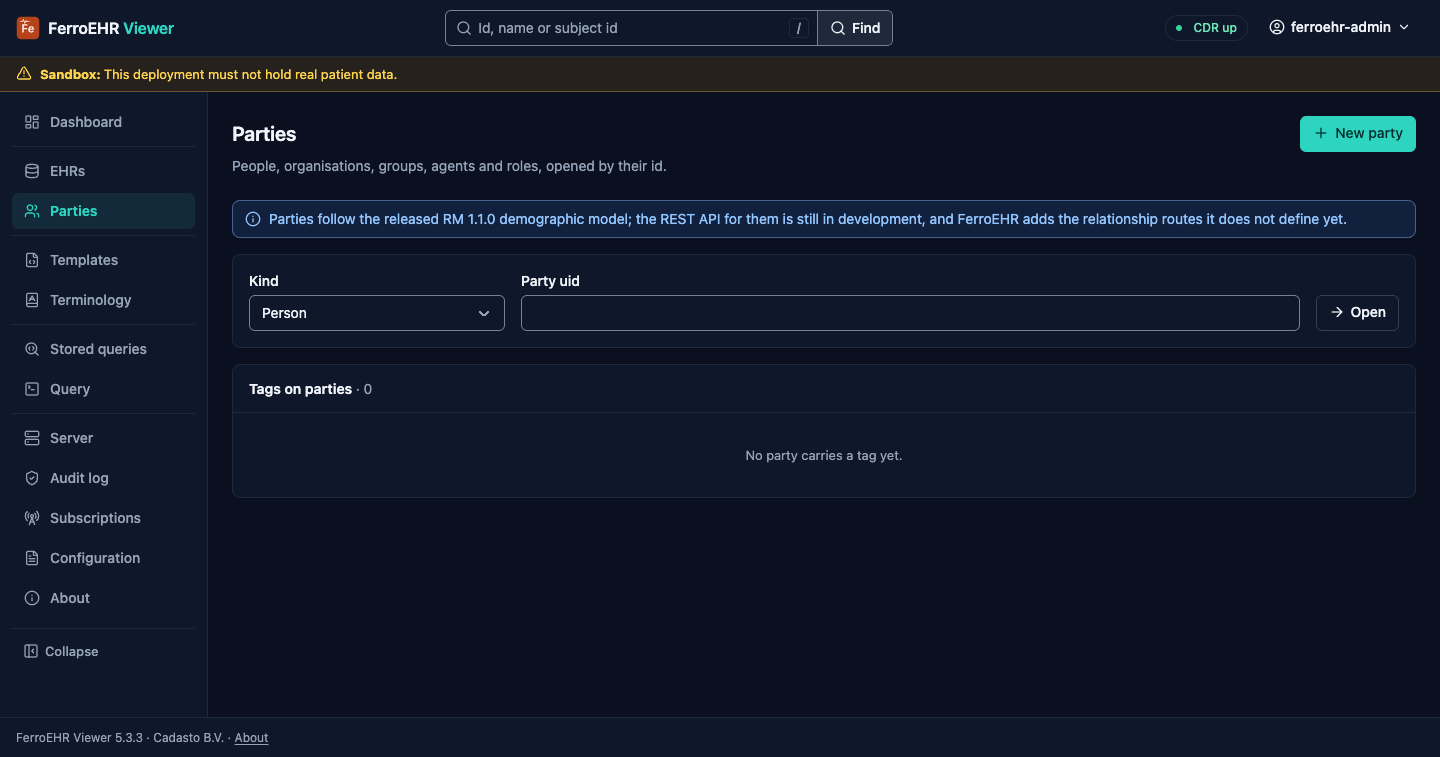Focus the Id, name or subject id search field
The image size is (1440, 757).
coord(631,28)
